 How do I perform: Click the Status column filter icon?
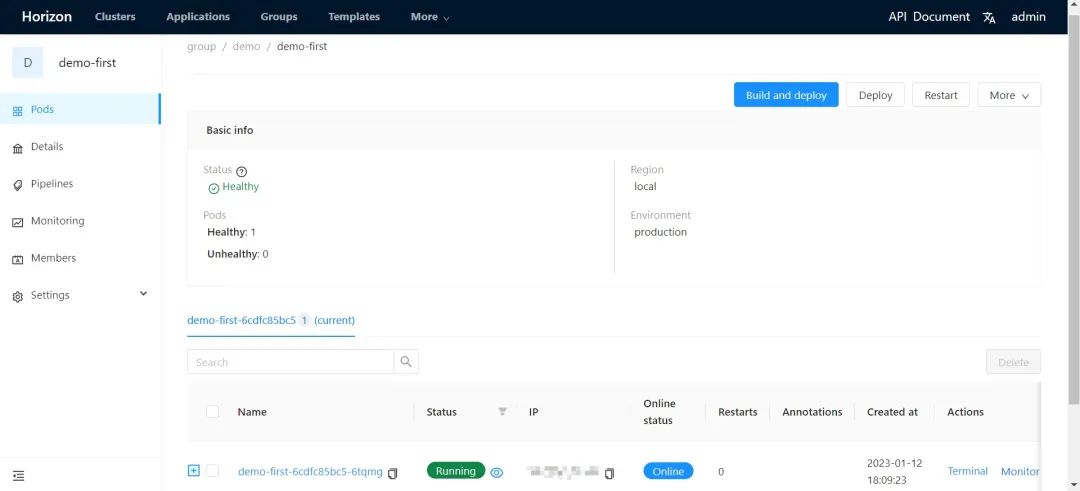tap(502, 412)
